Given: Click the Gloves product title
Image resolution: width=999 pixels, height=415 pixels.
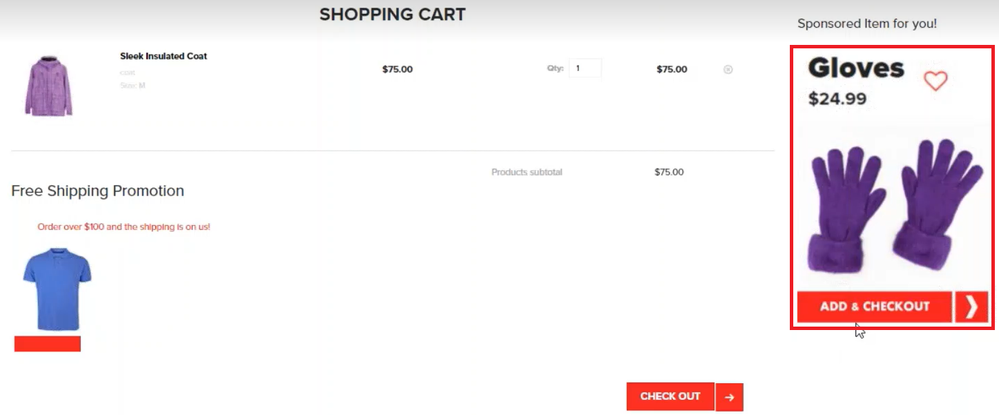Looking at the screenshot, I should [856, 68].
